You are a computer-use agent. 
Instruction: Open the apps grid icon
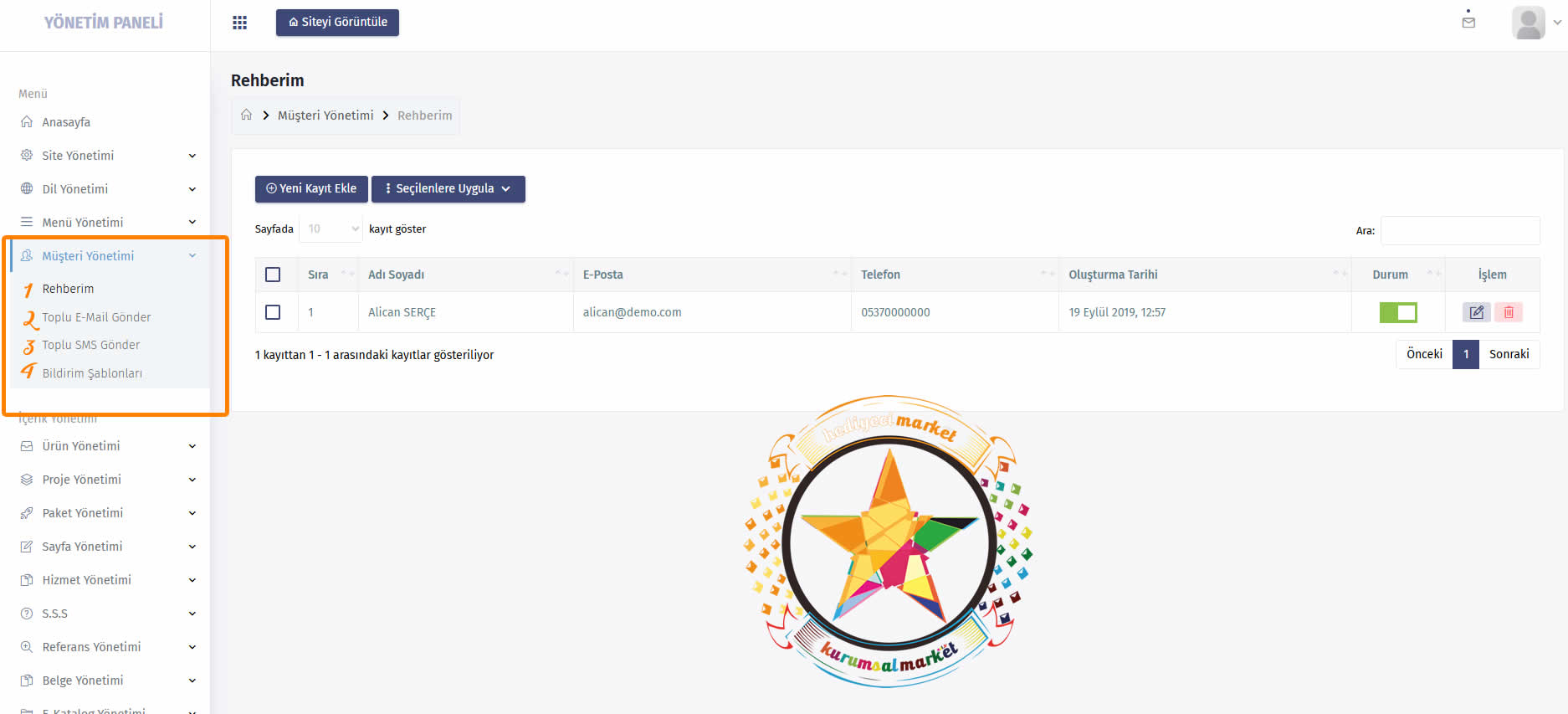[x=239, y=23]
